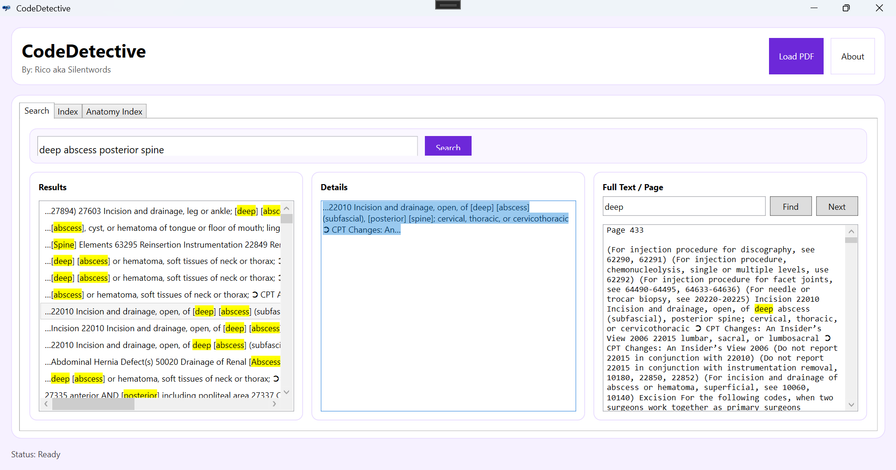Image resolution: width=896 pixels, height=470 pixels.
Task: Click the CodeDetective app icon in title bar
Action: tap(7, 8)
